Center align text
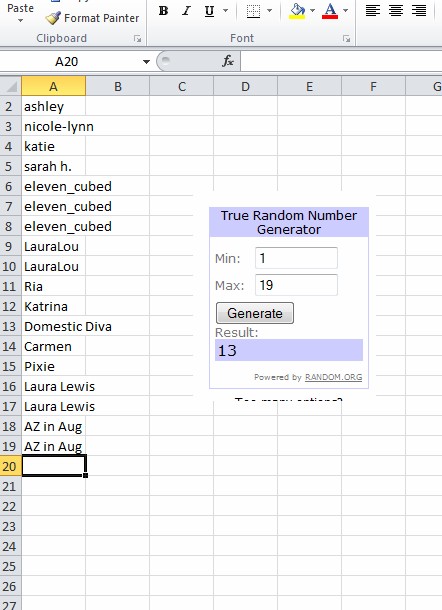Viewport: 442px width, 610px height. point(396,11)
